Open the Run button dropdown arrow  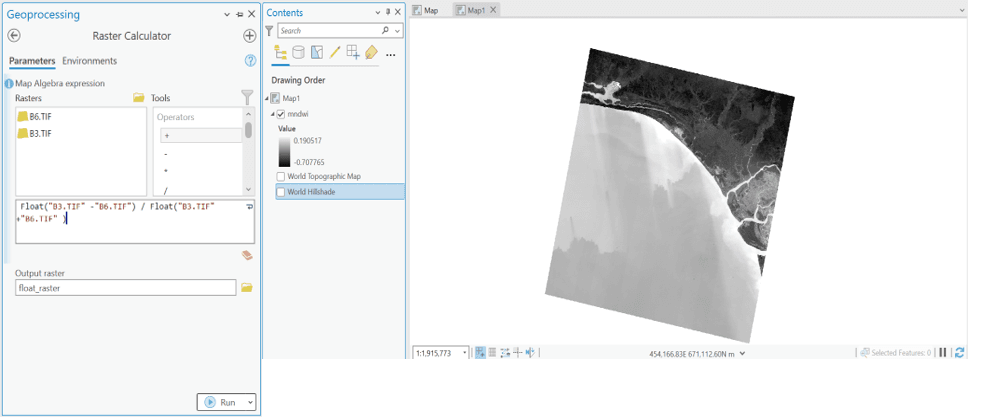pyautogui.click(x=249, y=402)
